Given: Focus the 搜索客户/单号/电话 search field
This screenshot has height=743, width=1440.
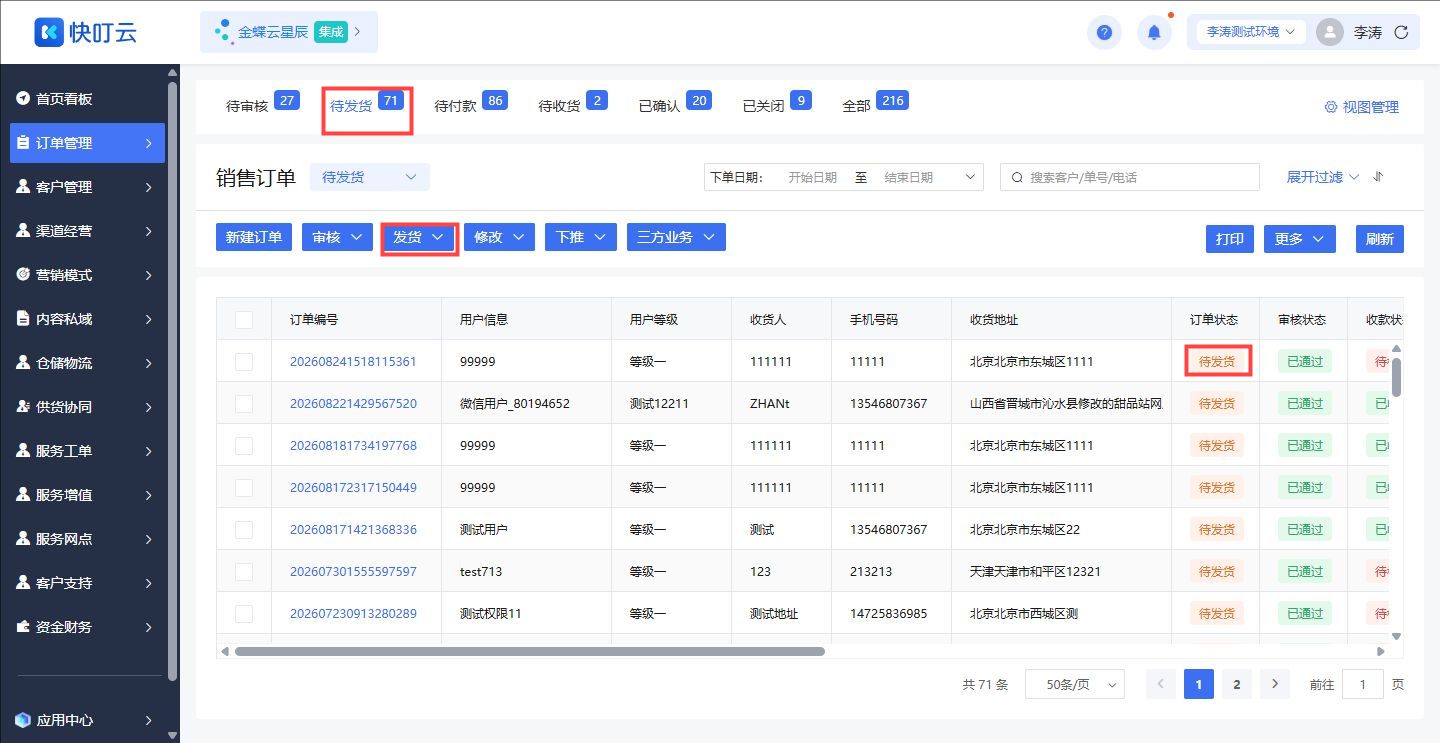Looking at the screenshot, I should [x=1130, y=177].
